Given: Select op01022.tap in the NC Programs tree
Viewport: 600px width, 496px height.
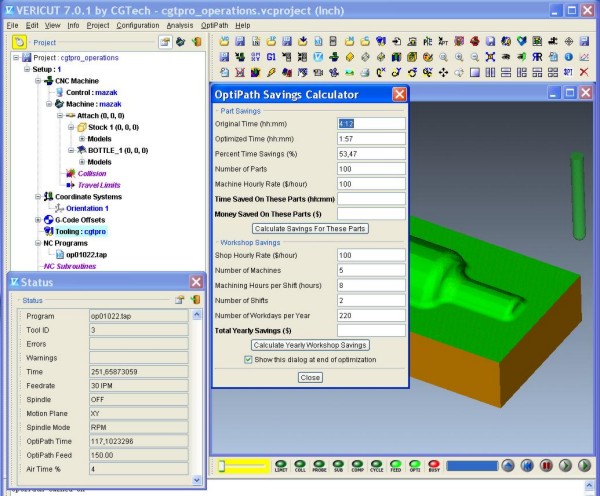Looking at the screenshot, I should [x=86, y=255].
